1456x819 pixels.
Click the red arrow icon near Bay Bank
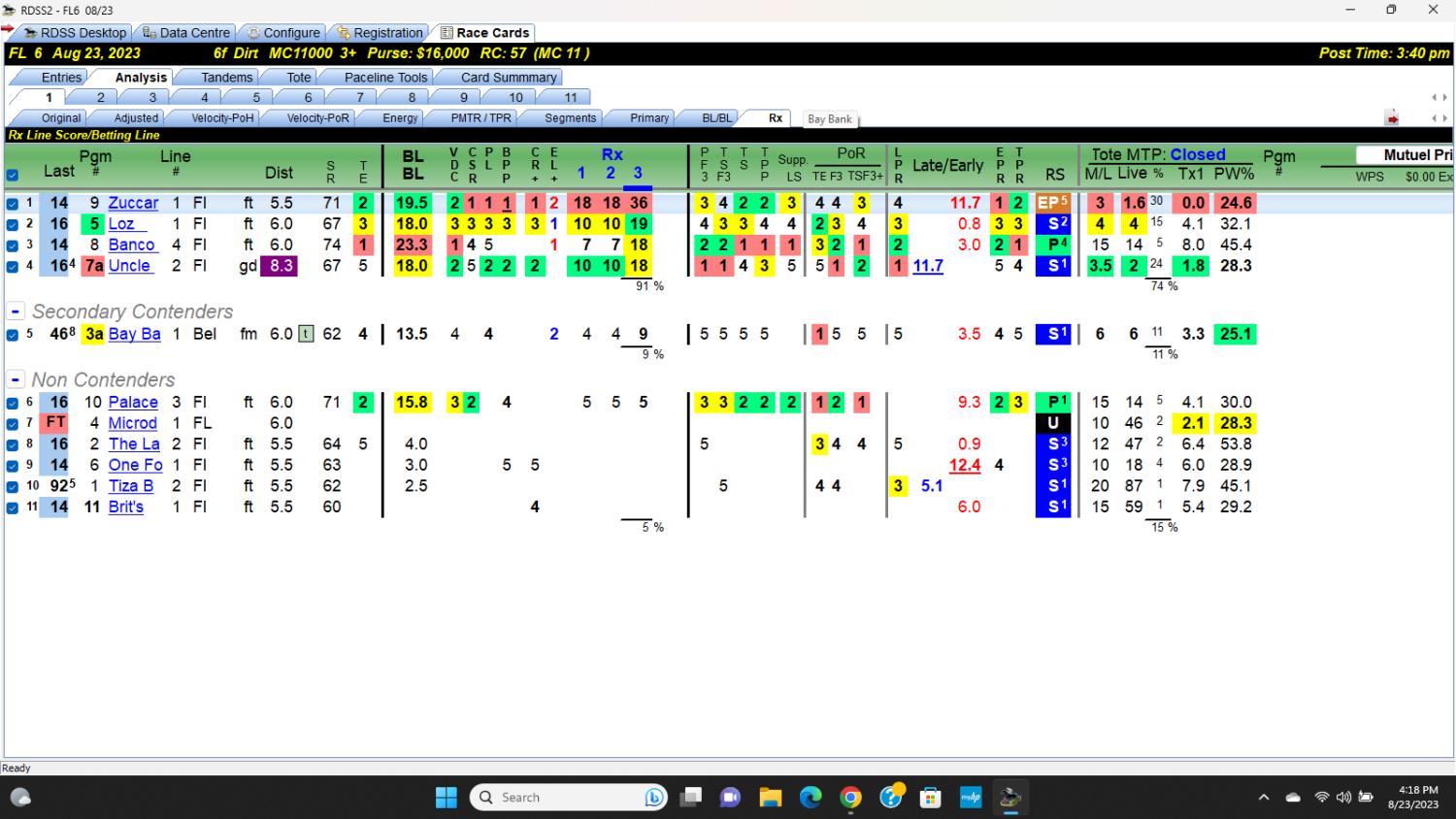(1392, 118)
